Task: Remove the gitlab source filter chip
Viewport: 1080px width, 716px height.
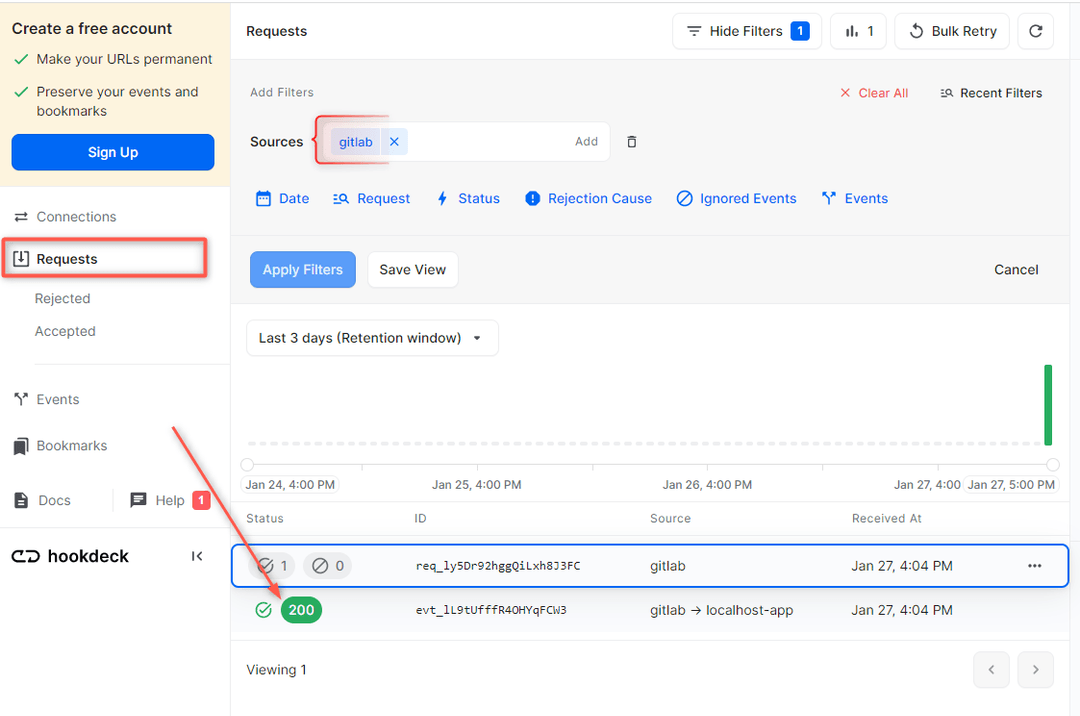Action: [394, 141]
